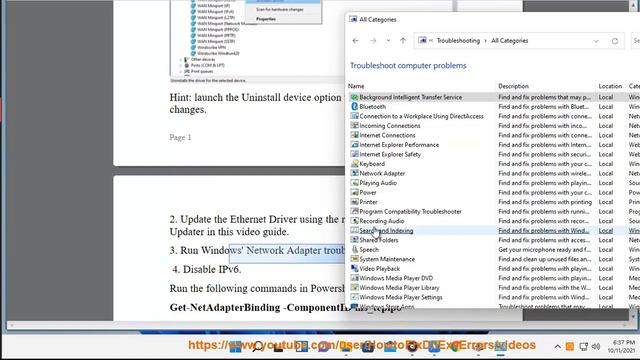Image resolution: width=640 pixels, height=360 pixels.
Task: Go back in Troubleshooting window
Action: (x=356, y=41)
